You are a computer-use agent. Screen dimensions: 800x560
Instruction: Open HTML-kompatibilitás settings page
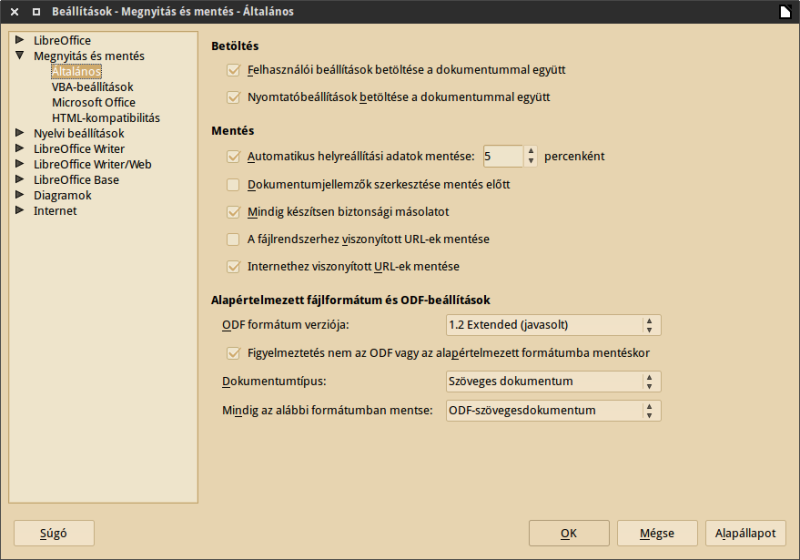point(105,118)
